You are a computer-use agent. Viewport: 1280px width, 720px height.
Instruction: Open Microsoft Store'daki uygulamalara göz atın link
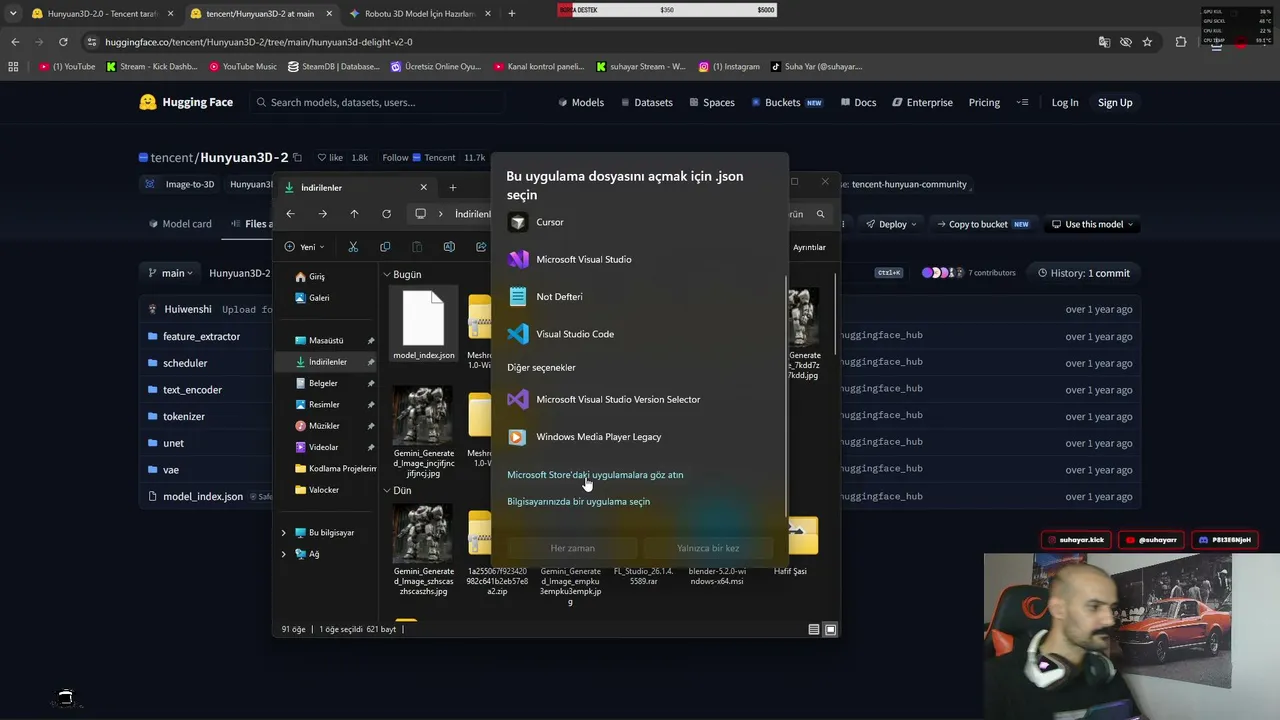(x=595, y=475)
